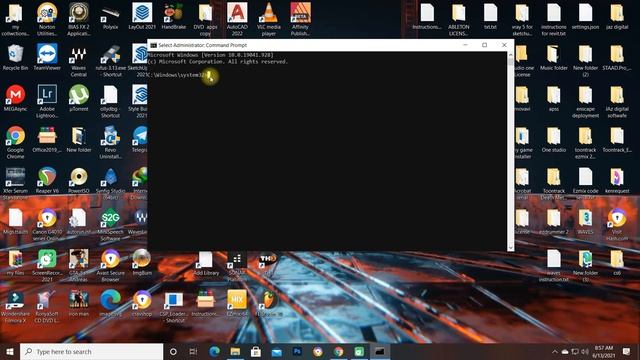Viewport: 640px width, 360px height.
Task: Open Photoshop from taskbar
Action: 297,351
